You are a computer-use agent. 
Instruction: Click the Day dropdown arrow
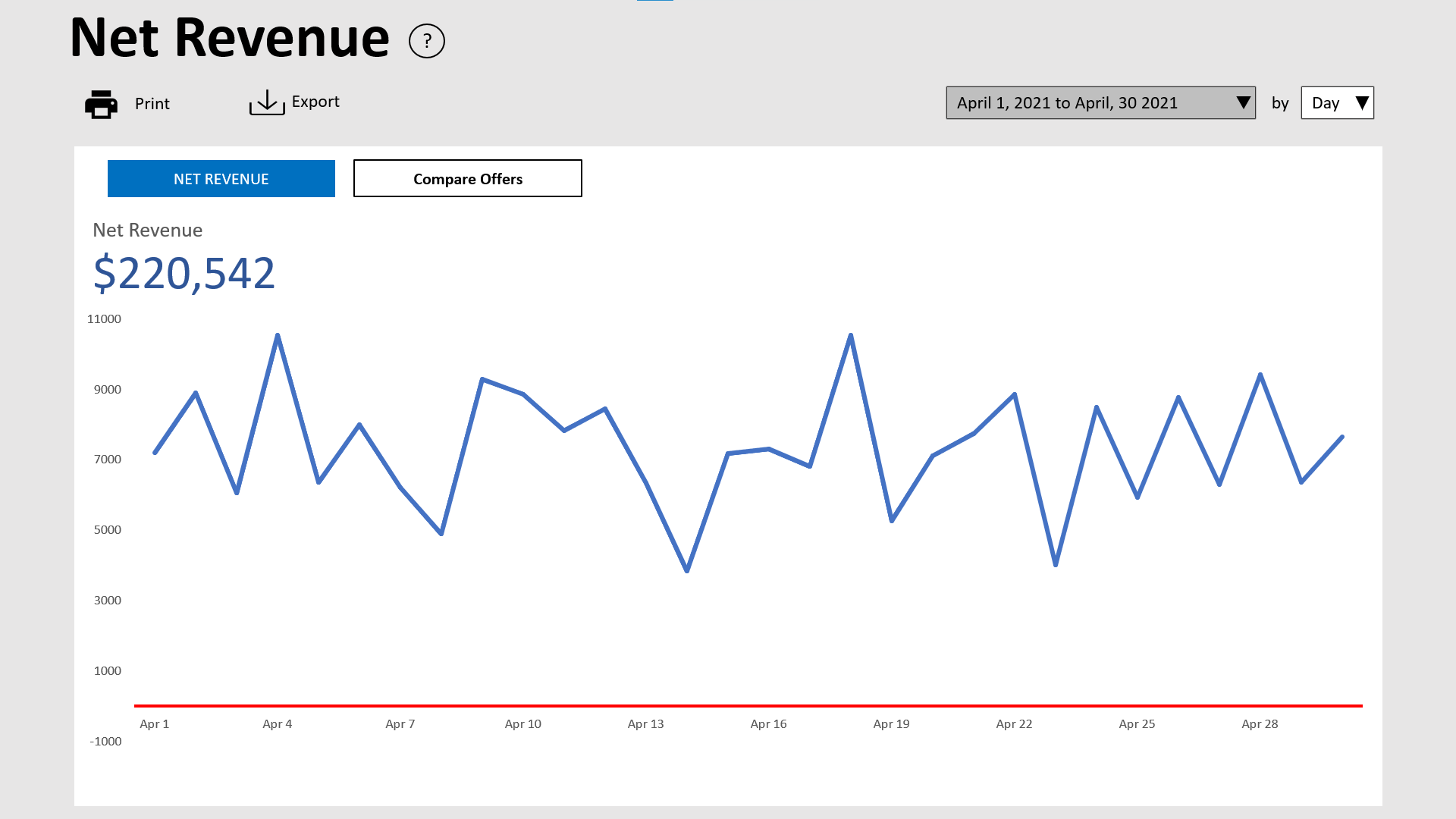click(x=1362, y=103)
